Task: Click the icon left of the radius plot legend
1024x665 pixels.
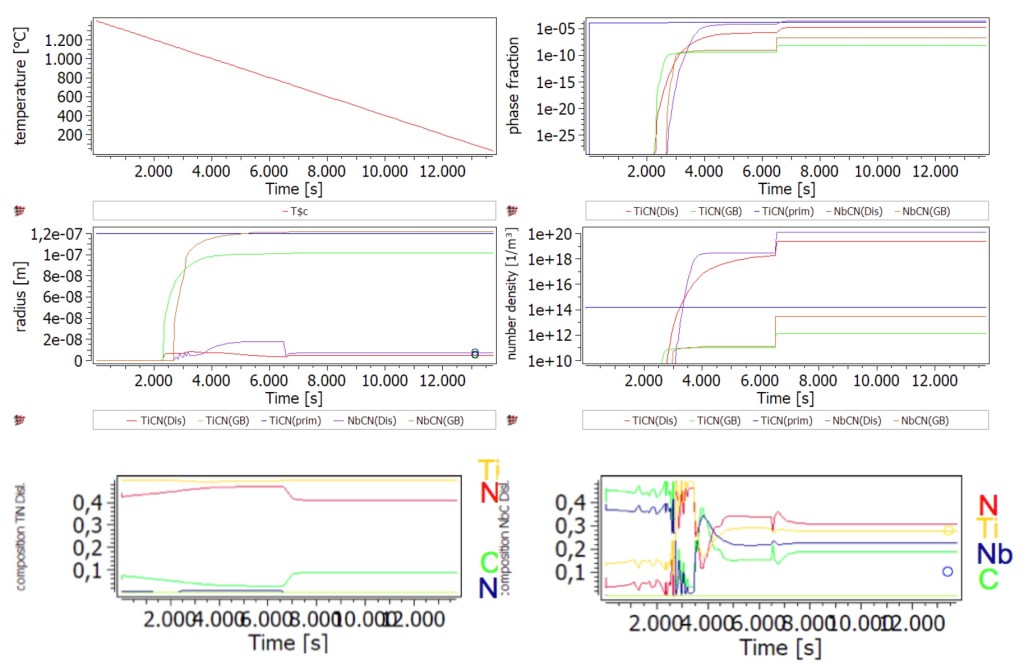Action: point(15,419)
